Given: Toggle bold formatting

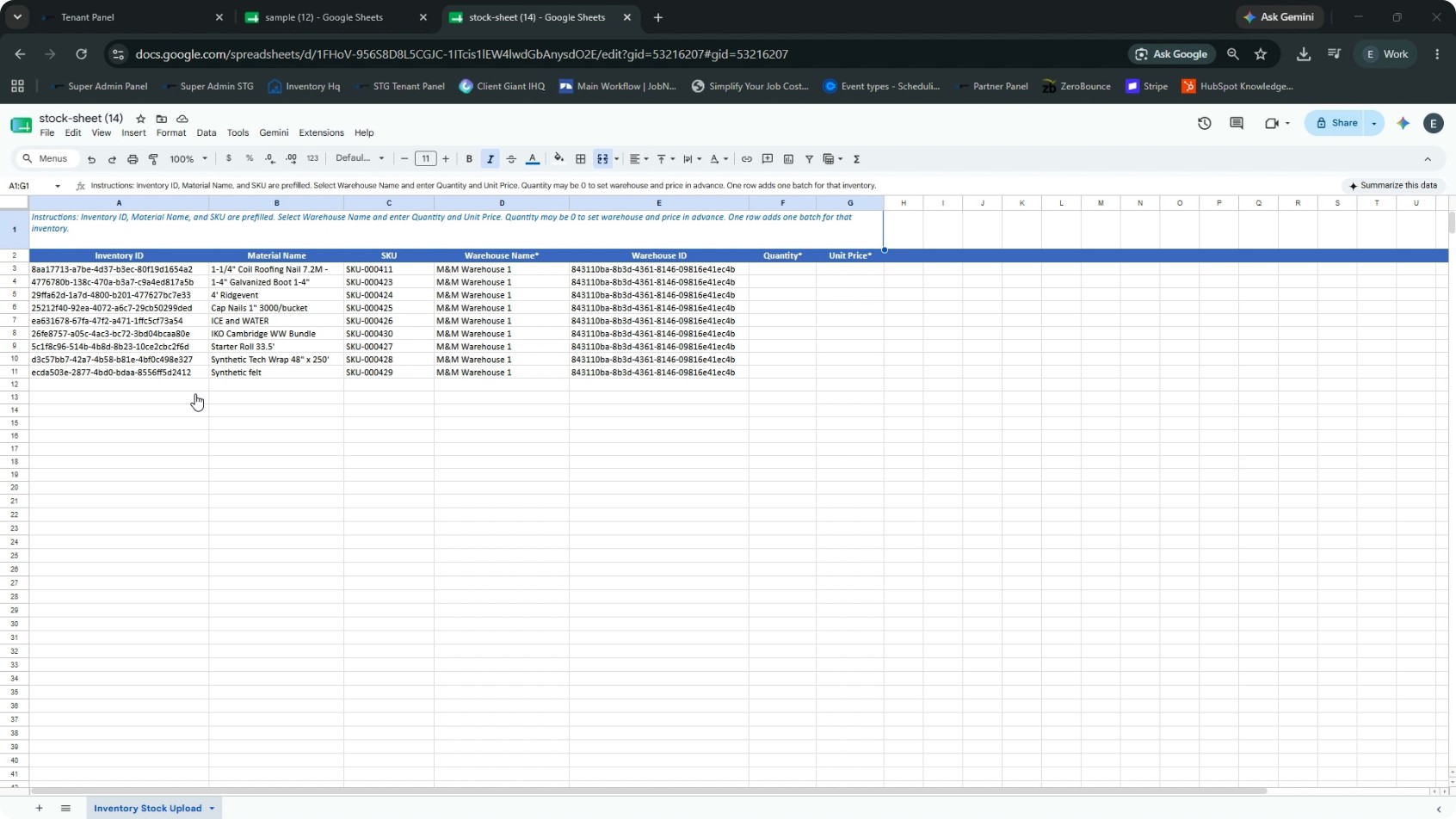Looking at the screenshot, I should click(469, 158).
